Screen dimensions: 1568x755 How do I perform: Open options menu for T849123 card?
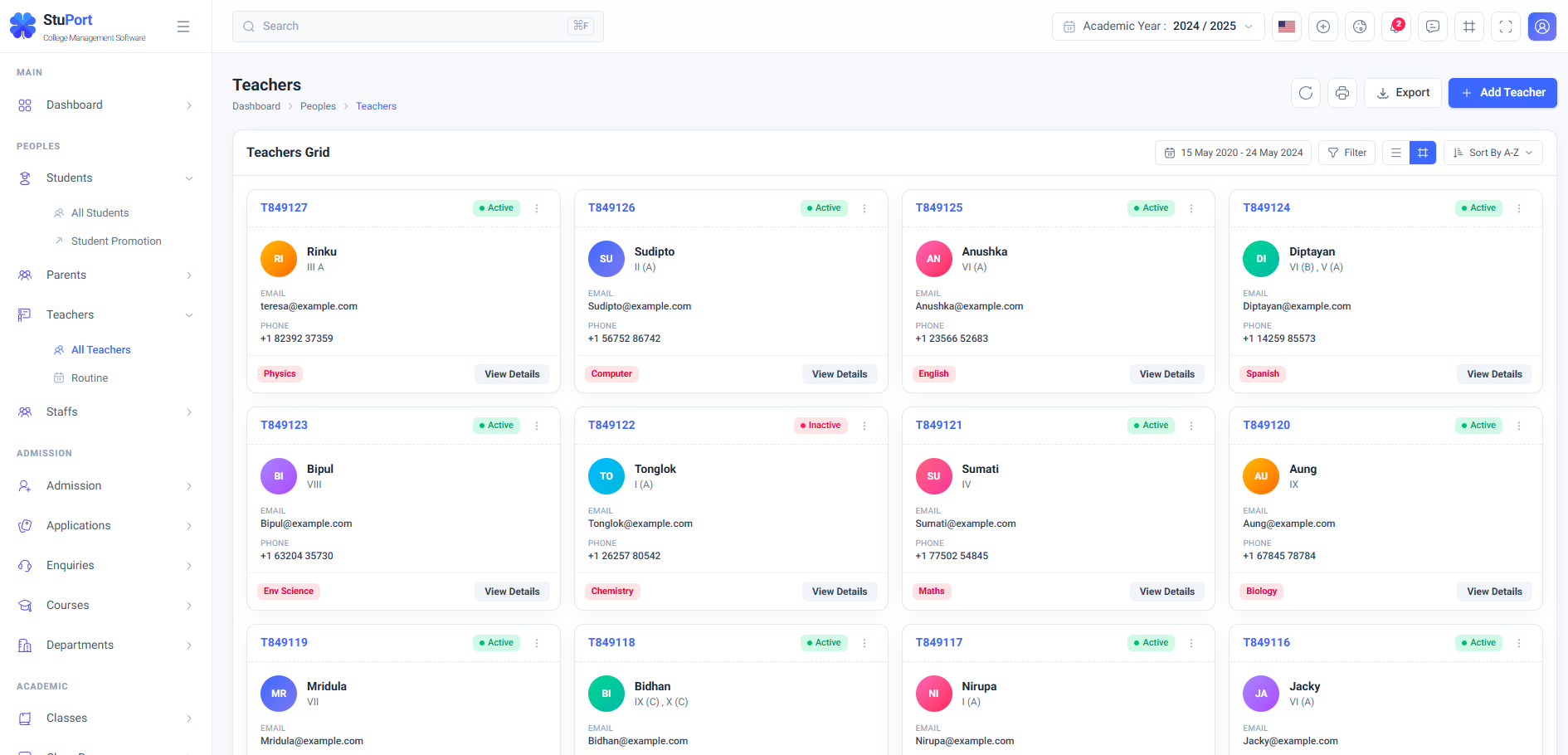pyautogui.click(x=537, y=426)
